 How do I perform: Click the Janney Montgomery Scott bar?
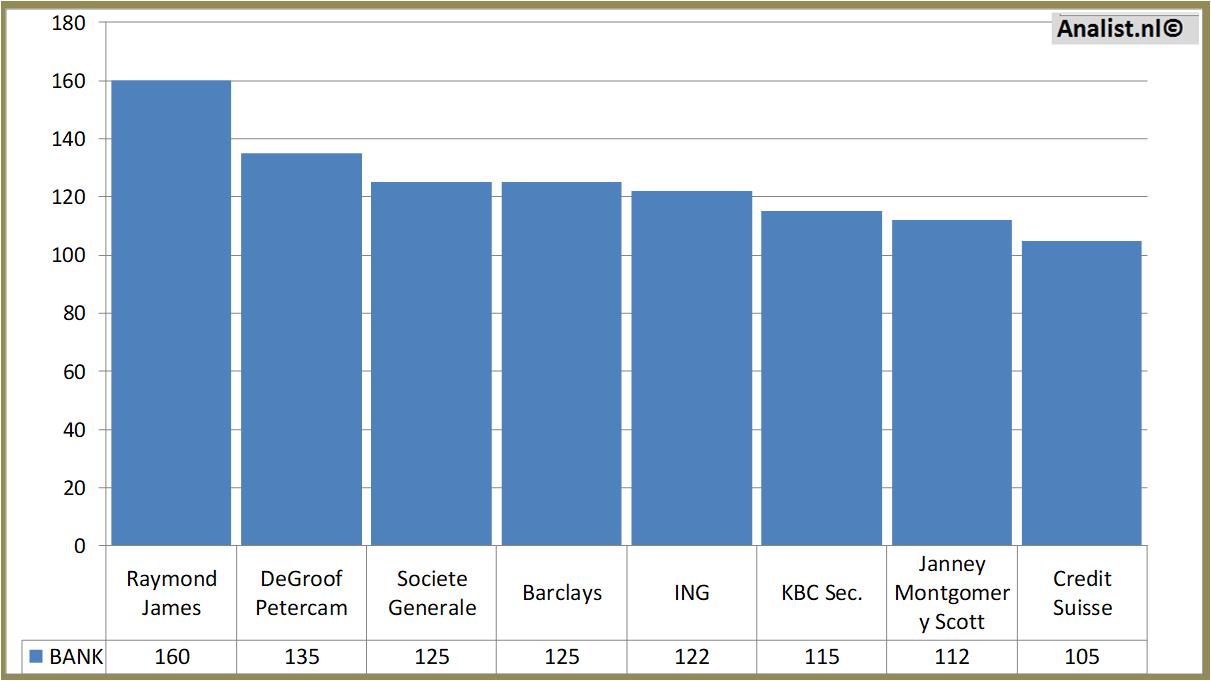tap(951, 383)
